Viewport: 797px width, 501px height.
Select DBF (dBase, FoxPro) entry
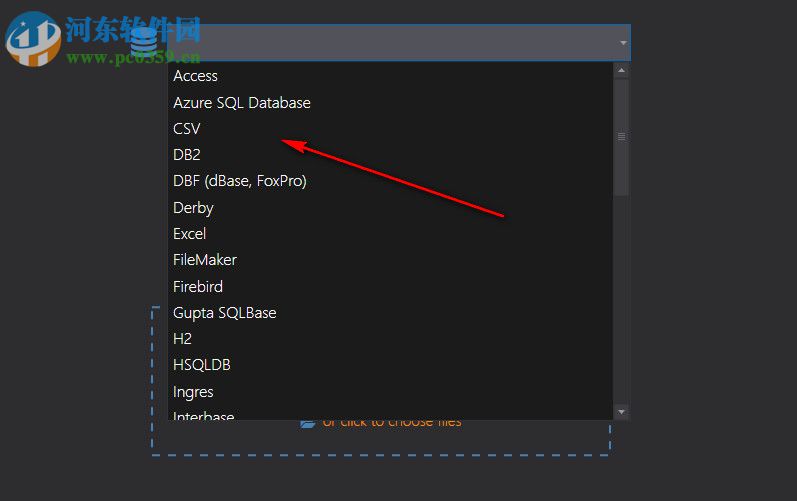[390, 181]
